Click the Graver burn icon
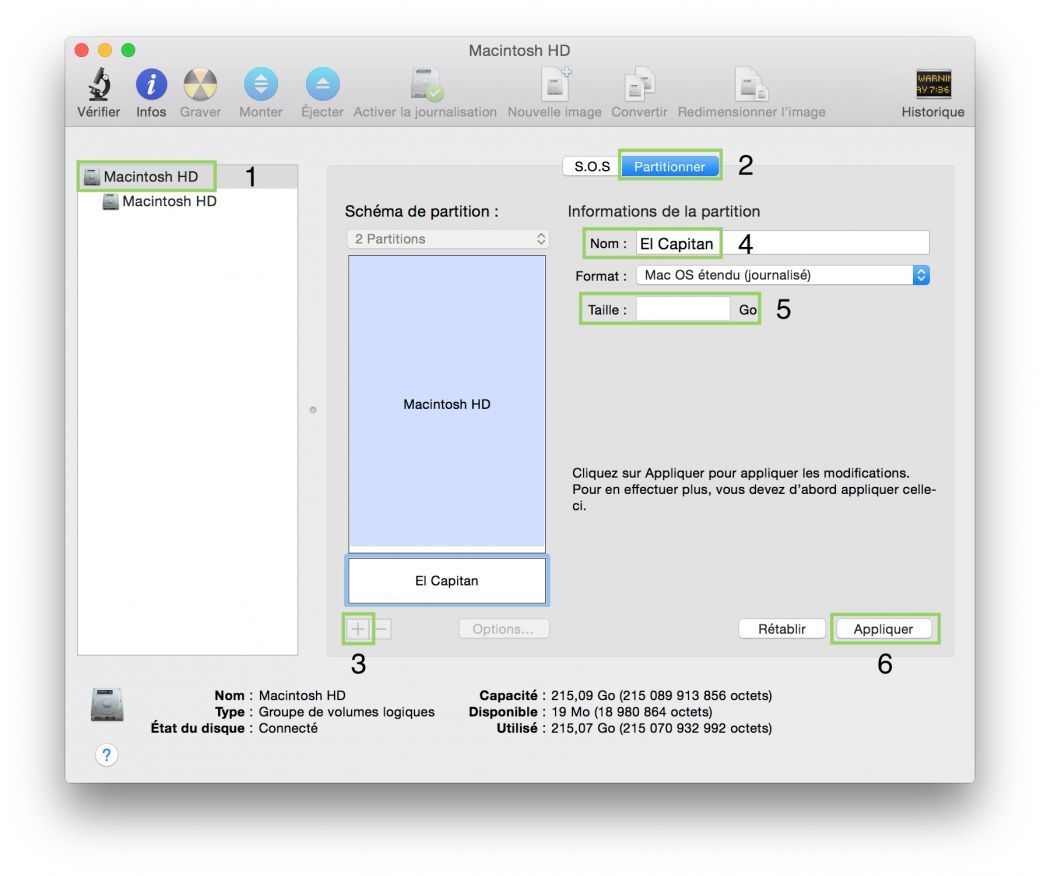This screenshot has width=1040, height=876. click(200, 84)
